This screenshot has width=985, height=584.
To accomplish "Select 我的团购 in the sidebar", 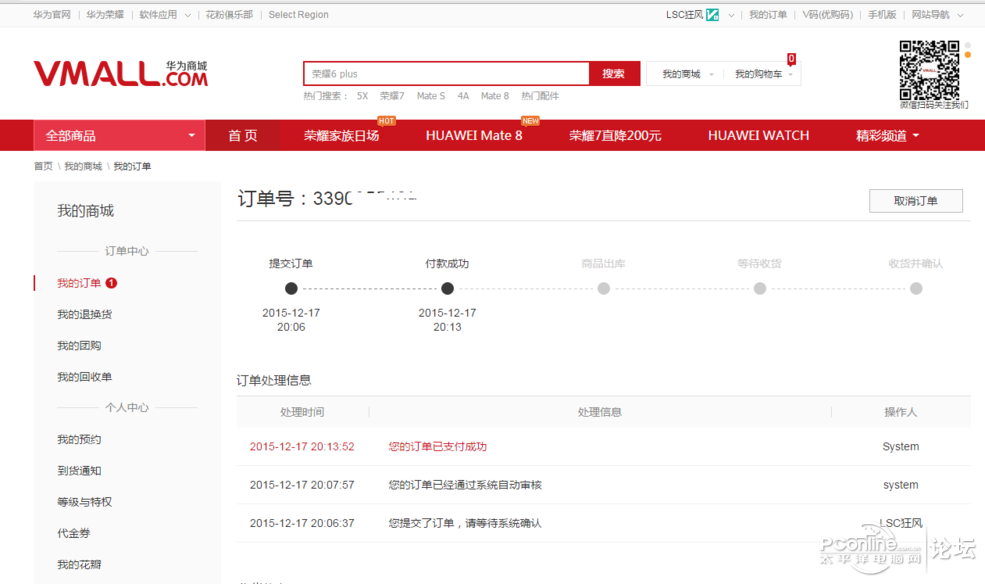I will click(x=79, y=346).
